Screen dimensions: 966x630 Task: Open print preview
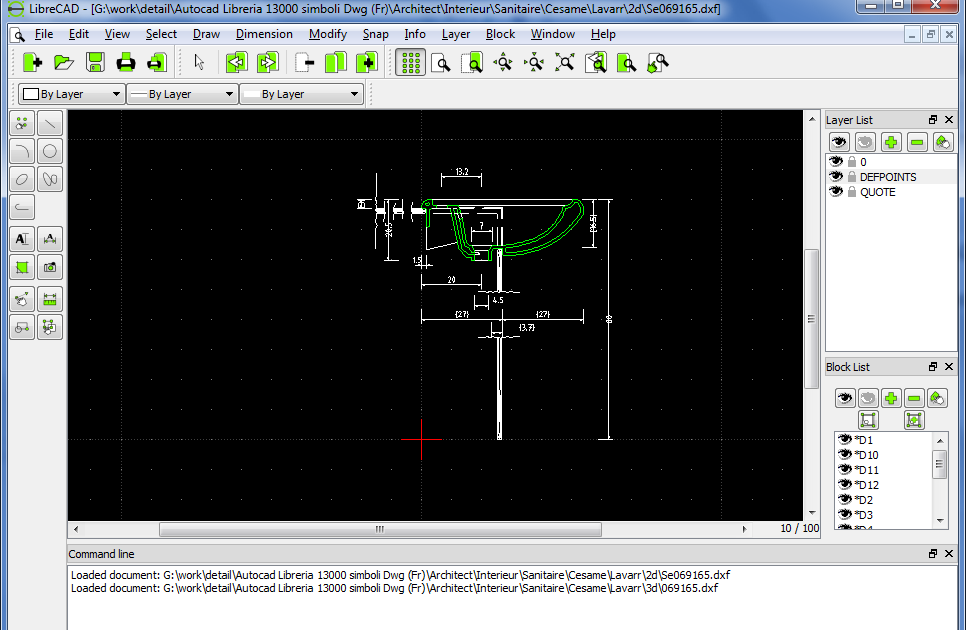156,63
